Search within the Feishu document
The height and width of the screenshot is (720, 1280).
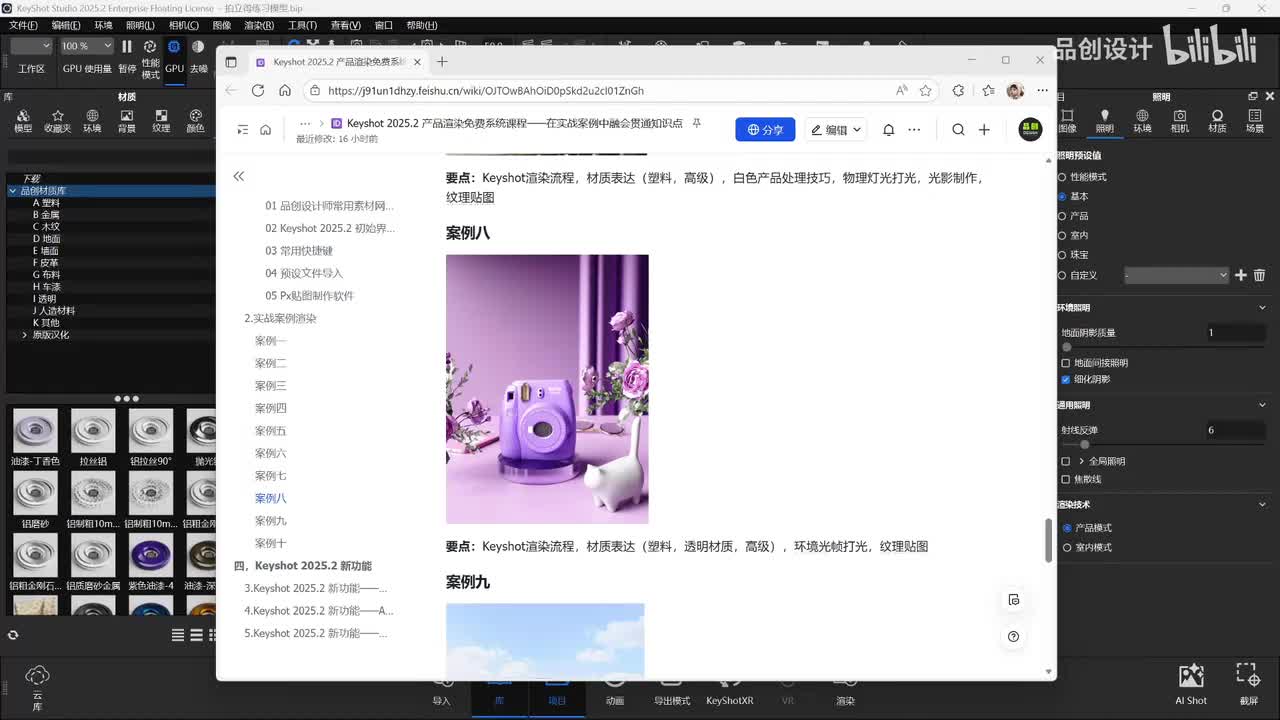pos(958,129)
